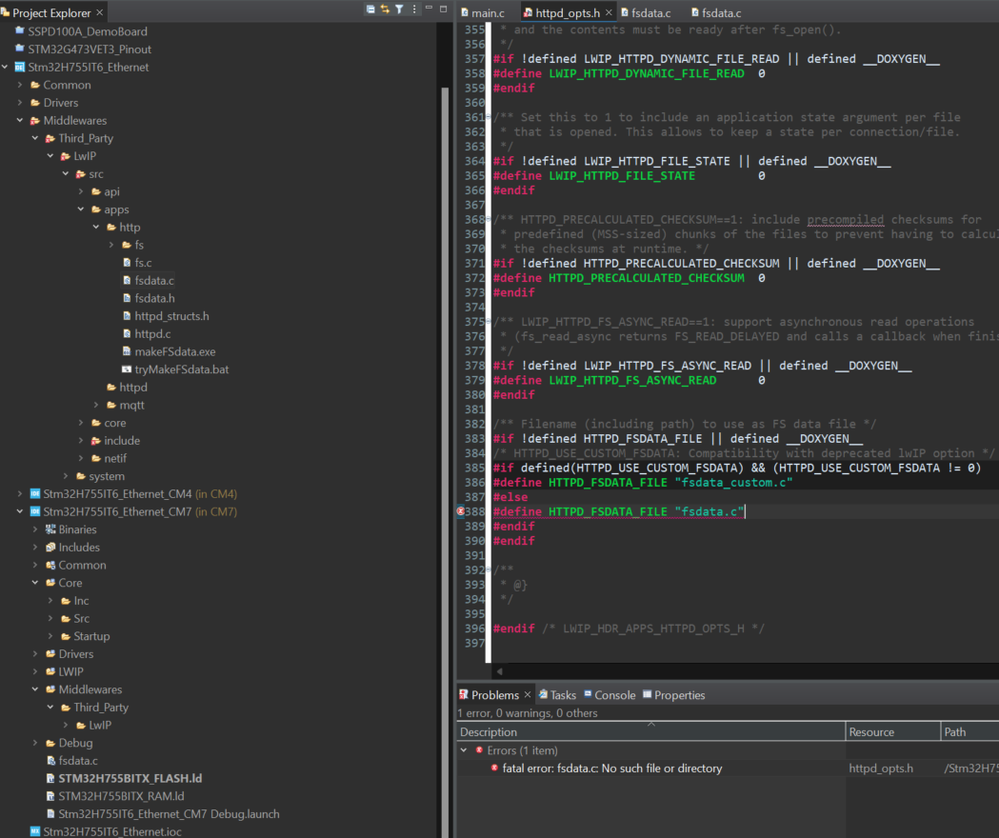Expand the Startup folder under Core
The image size is (999, 838).
(51, 636)
